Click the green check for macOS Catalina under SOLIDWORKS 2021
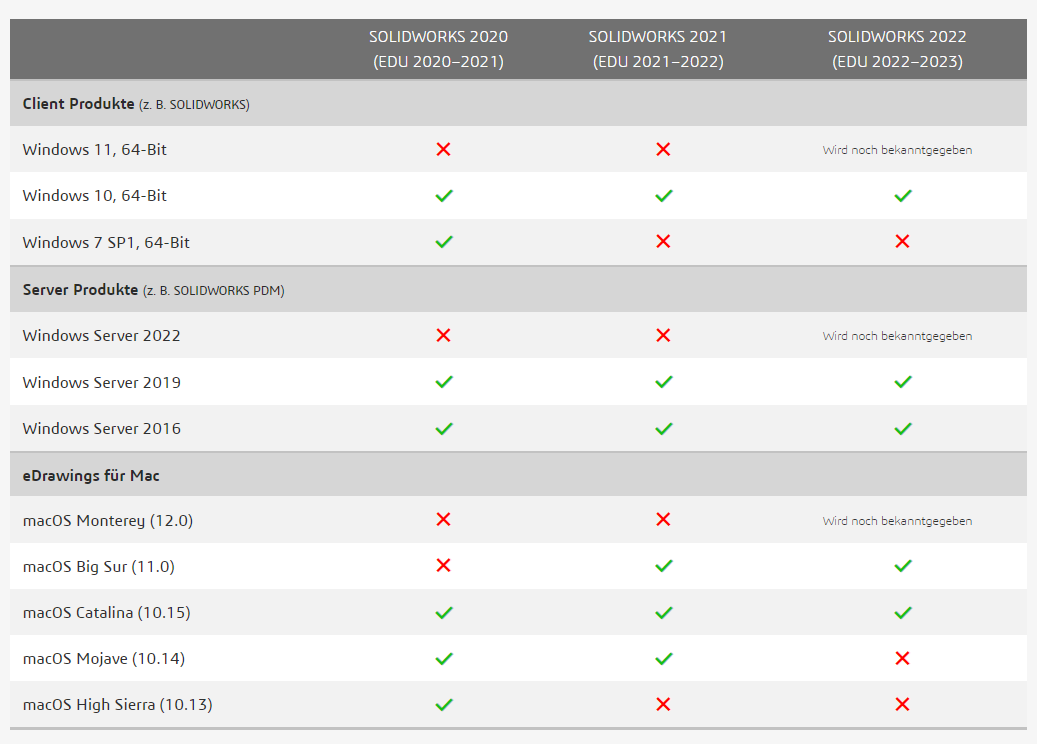The height and width of the screenshot is (744, 1037). tap(663, 613)
